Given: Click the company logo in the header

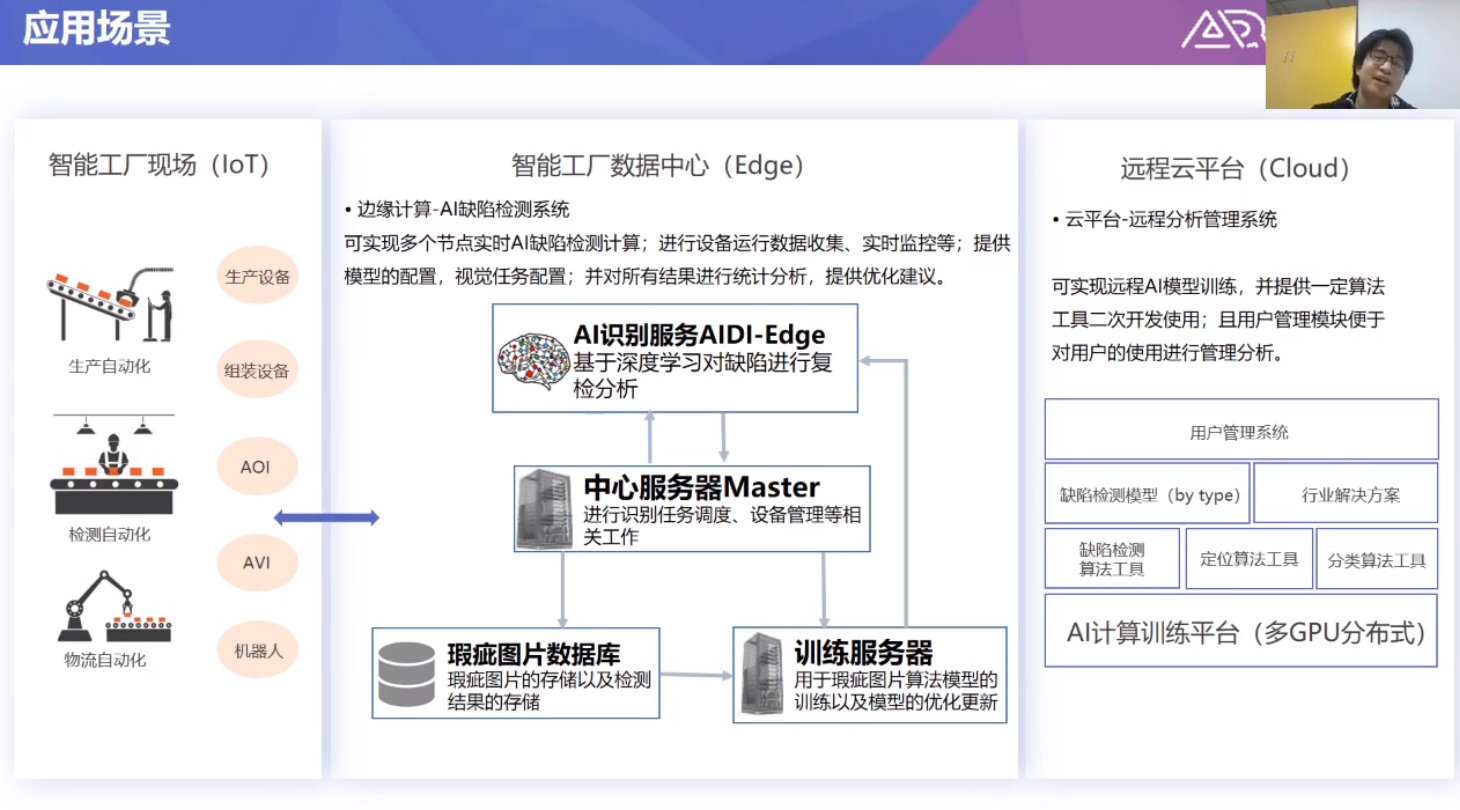Looking at the screenshot, I should click(1222, 30).
